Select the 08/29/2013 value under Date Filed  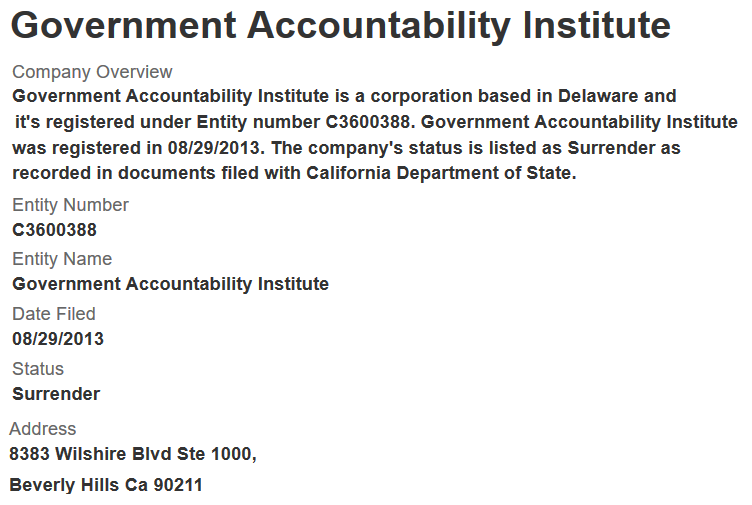click(x=58, y=339)
